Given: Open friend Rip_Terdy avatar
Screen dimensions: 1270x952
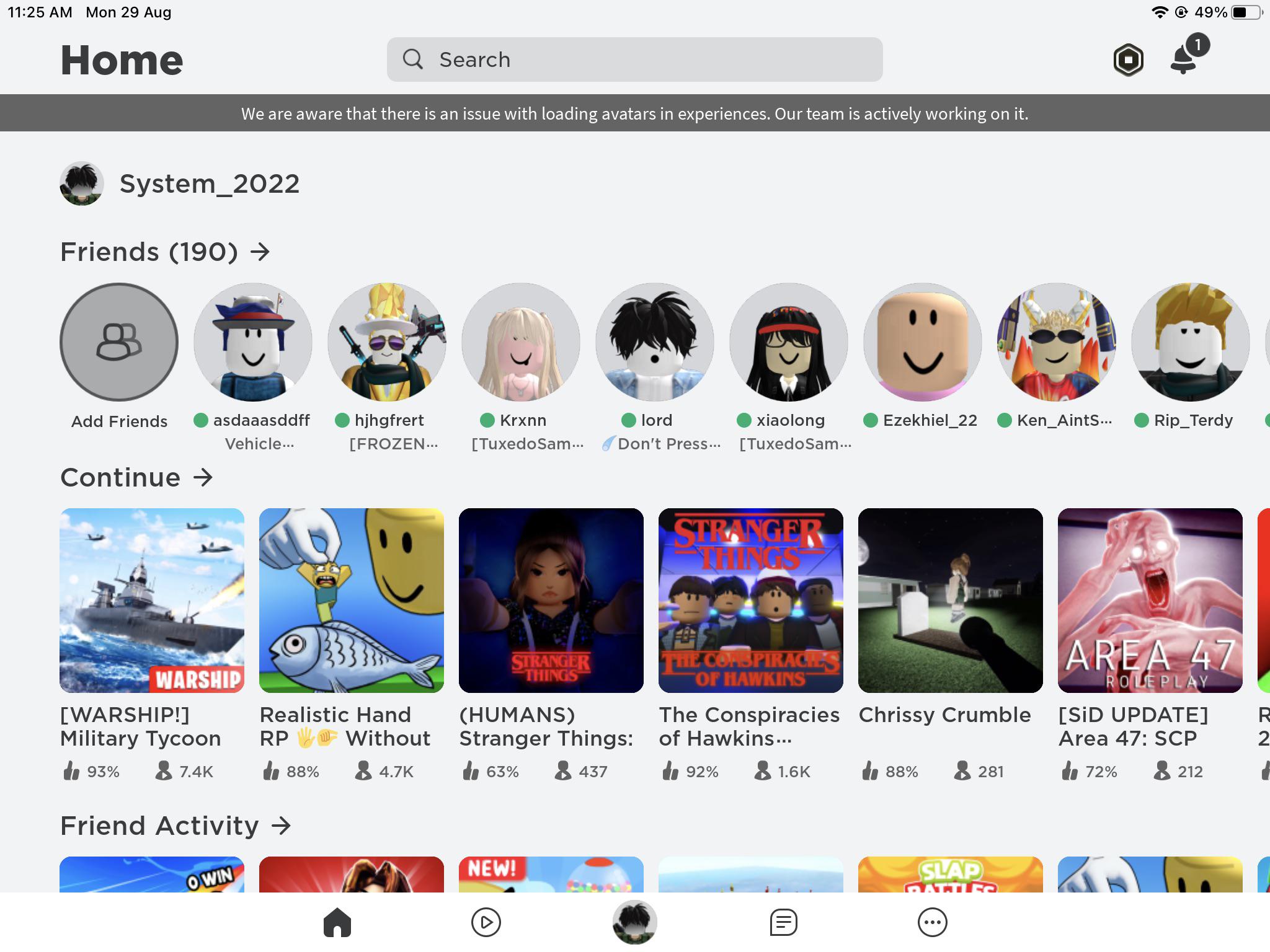Looking at the screenshot, I should pyautogui.click(x=1191, y=342).
